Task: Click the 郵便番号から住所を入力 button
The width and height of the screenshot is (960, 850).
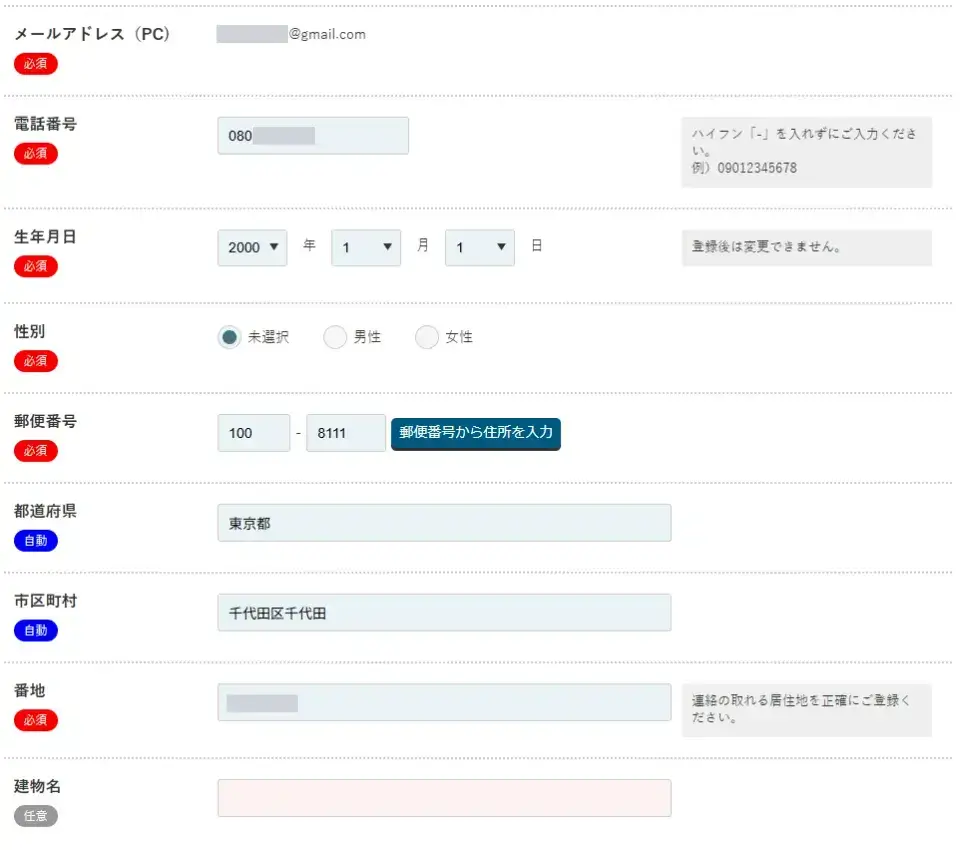Action: 475,434
